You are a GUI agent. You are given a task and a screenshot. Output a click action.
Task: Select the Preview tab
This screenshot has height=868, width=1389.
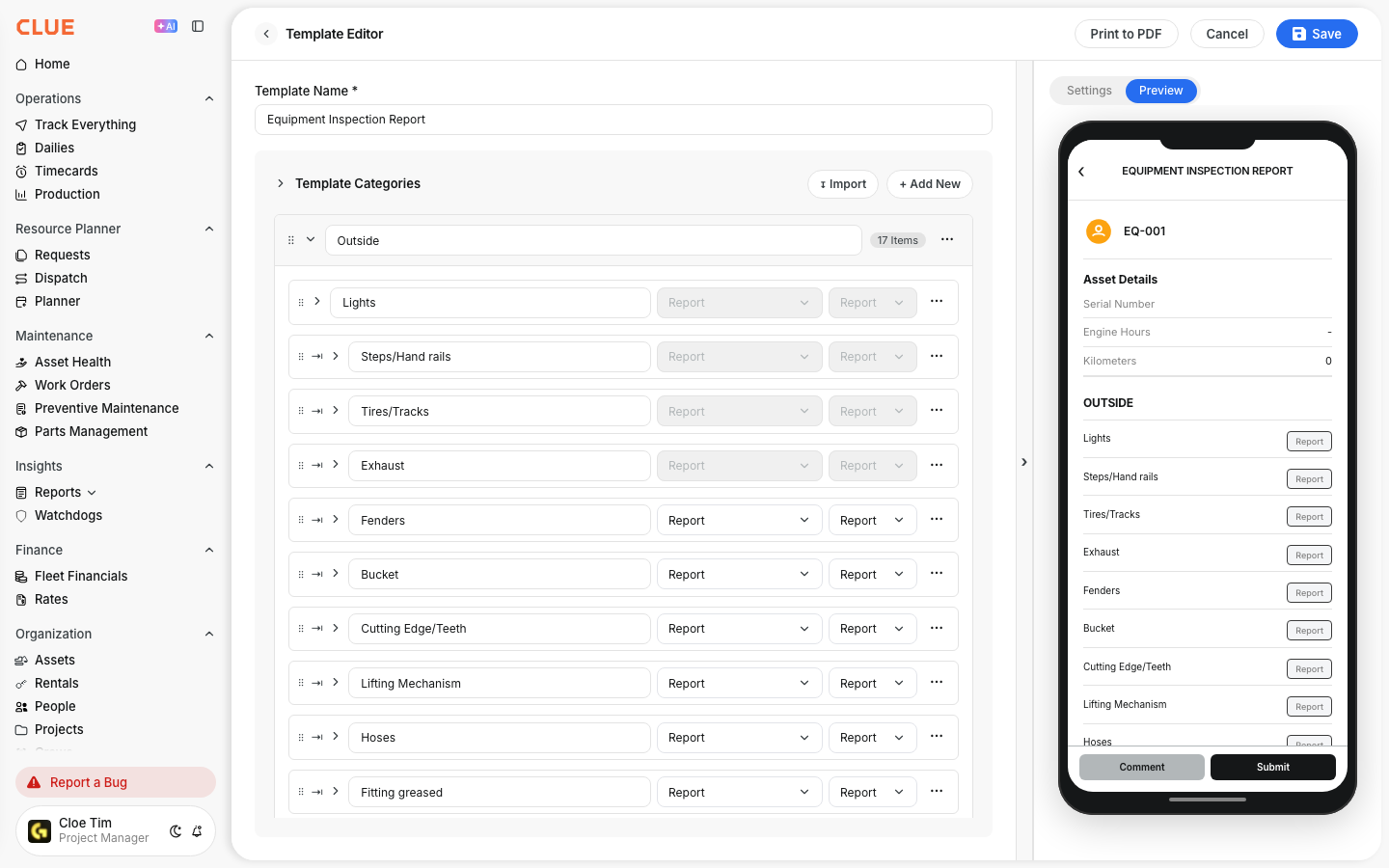click(x=1160, y=91)
